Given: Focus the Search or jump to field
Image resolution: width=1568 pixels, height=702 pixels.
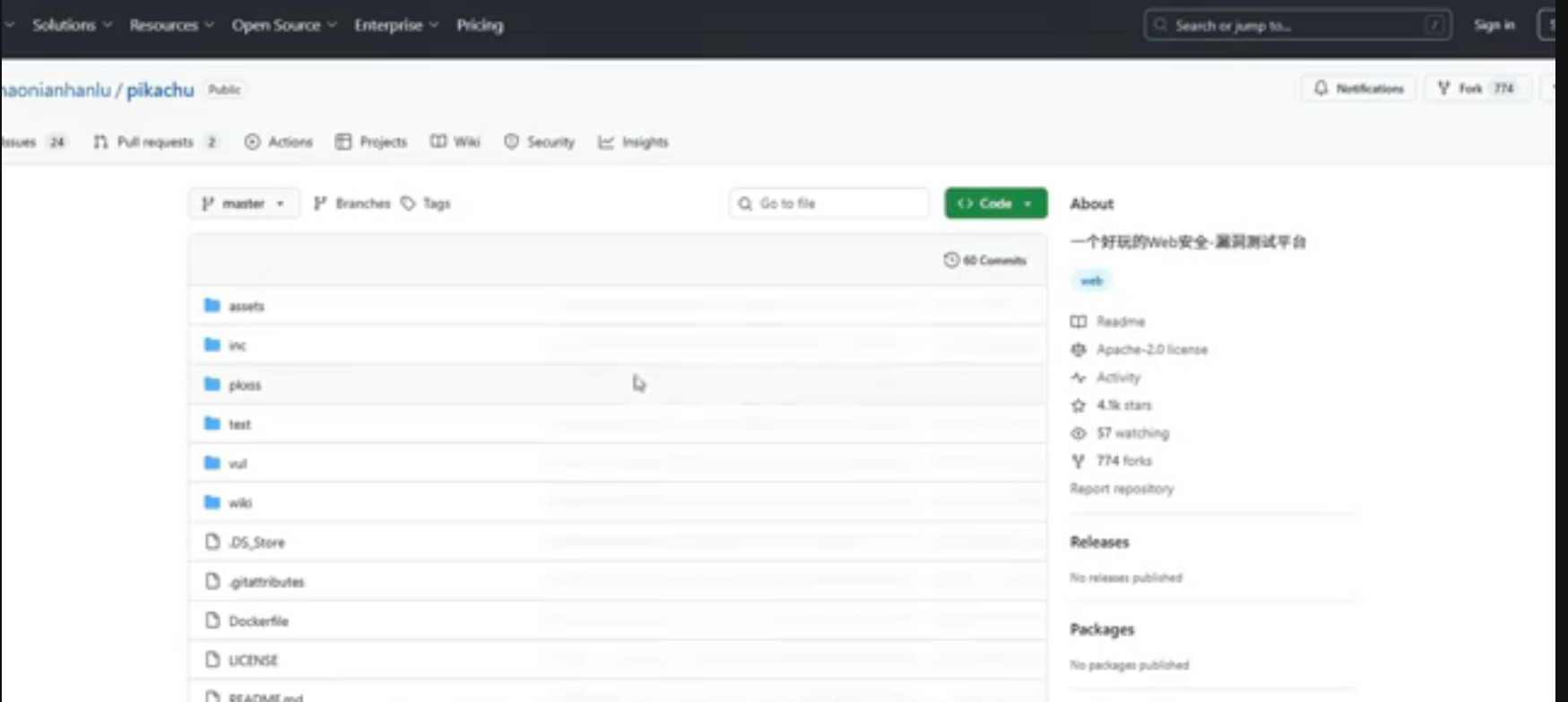Looking at the screenshot, I should coord(1297,25).
